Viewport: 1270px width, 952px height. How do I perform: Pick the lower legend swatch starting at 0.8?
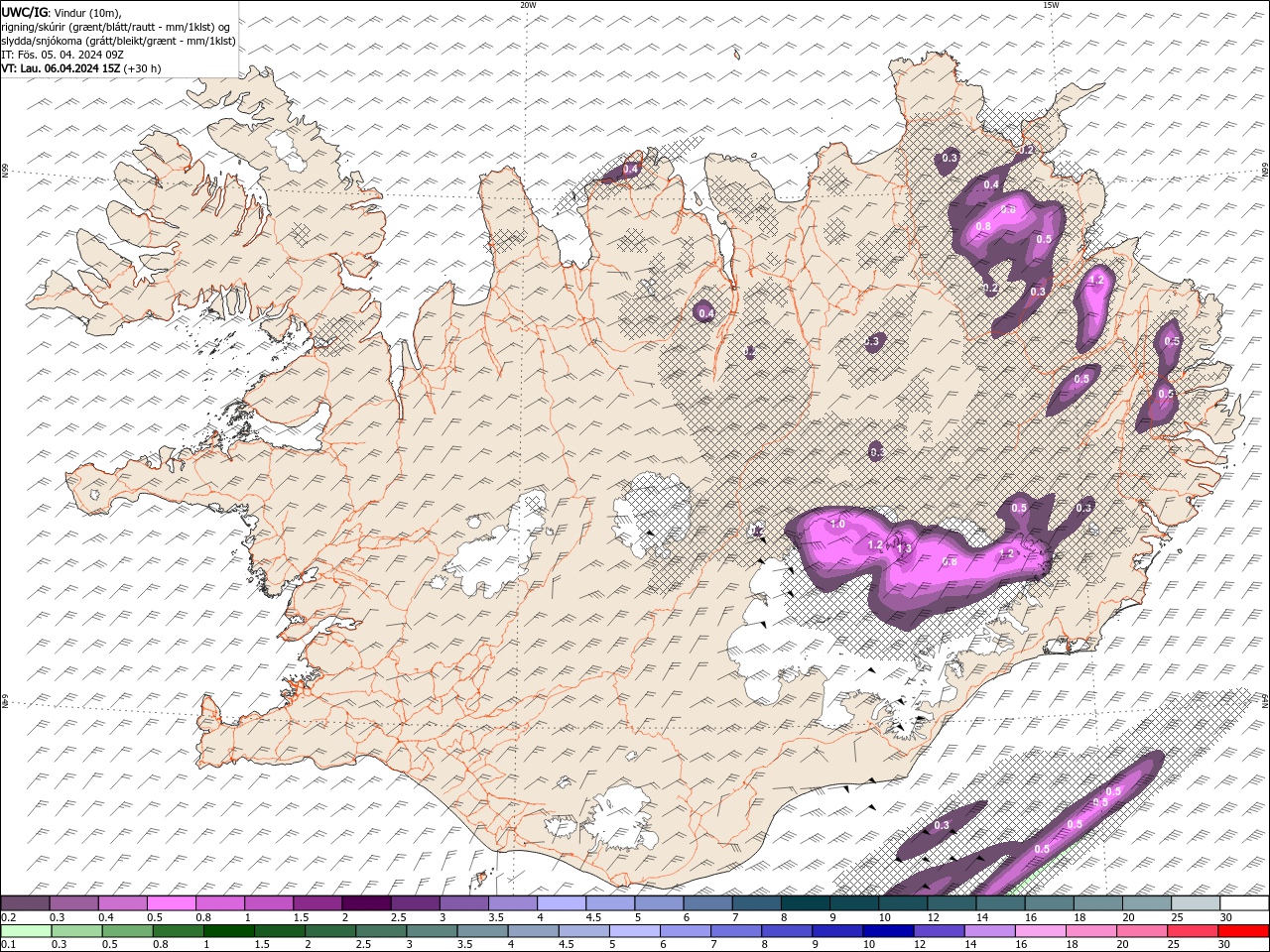(178, 931)
